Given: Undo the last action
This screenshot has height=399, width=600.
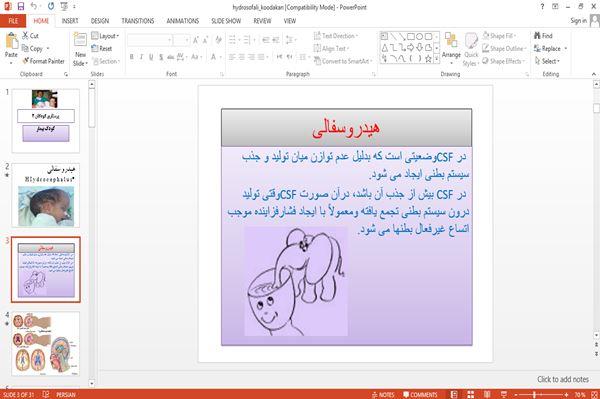Looking at the screenshot, I should 34,6.
